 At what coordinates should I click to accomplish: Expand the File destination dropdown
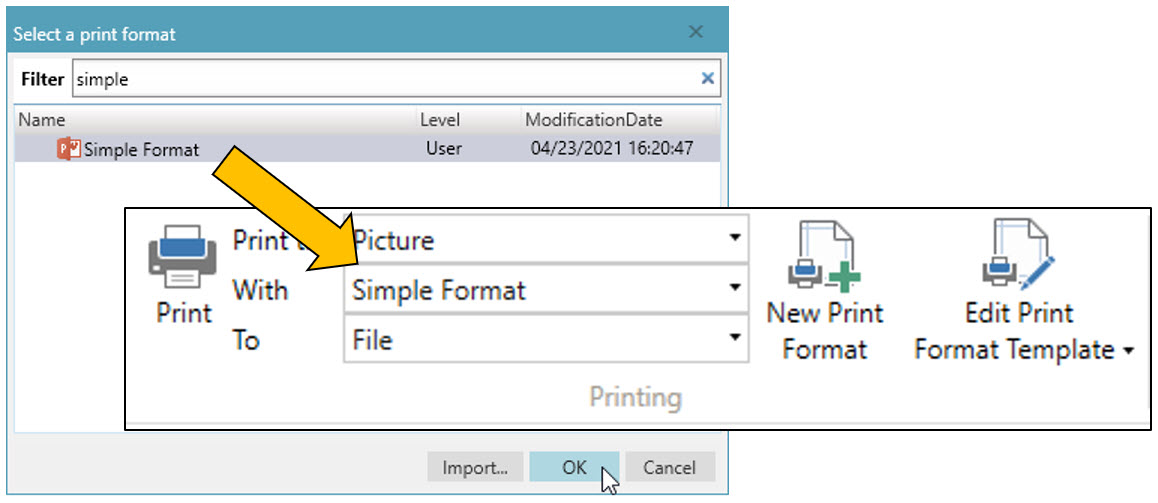735,339
